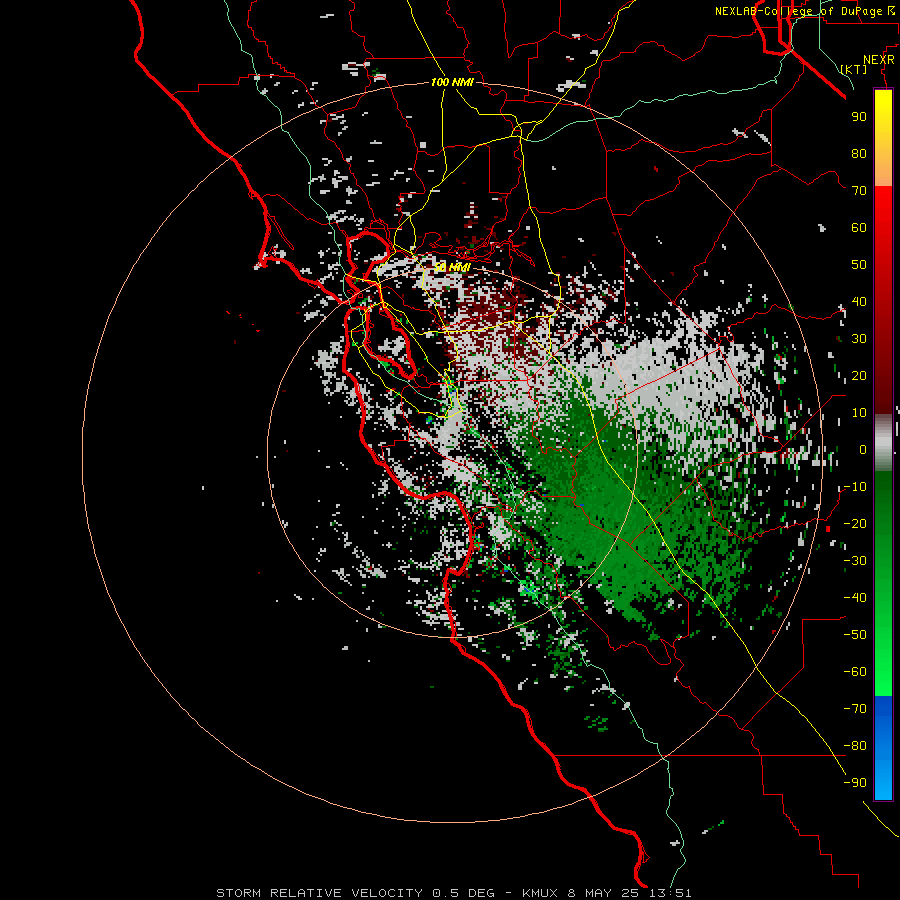Click the 80 value on velocity scale

[859, 153]
